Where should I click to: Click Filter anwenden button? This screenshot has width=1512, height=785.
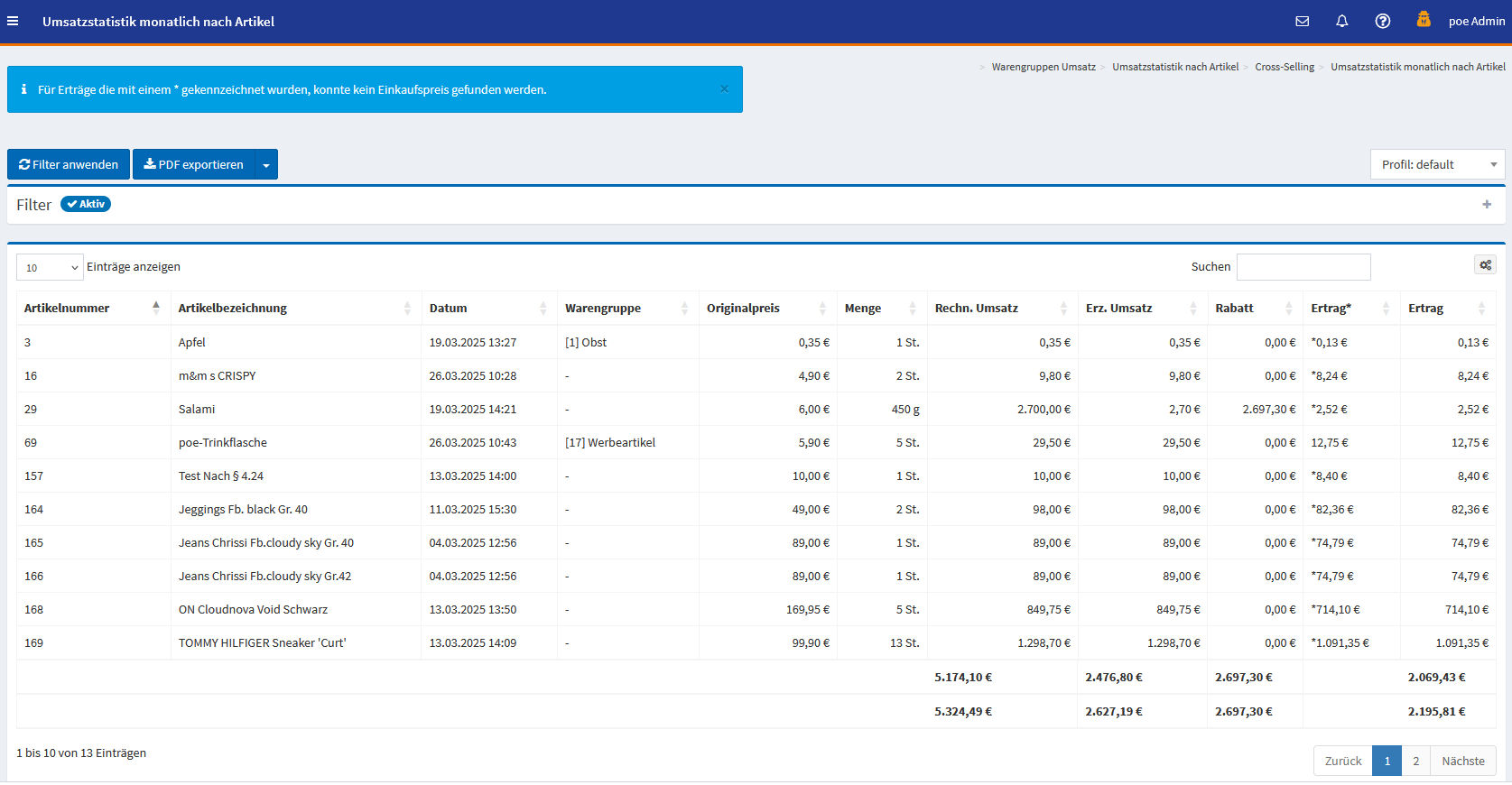(69, 164)
